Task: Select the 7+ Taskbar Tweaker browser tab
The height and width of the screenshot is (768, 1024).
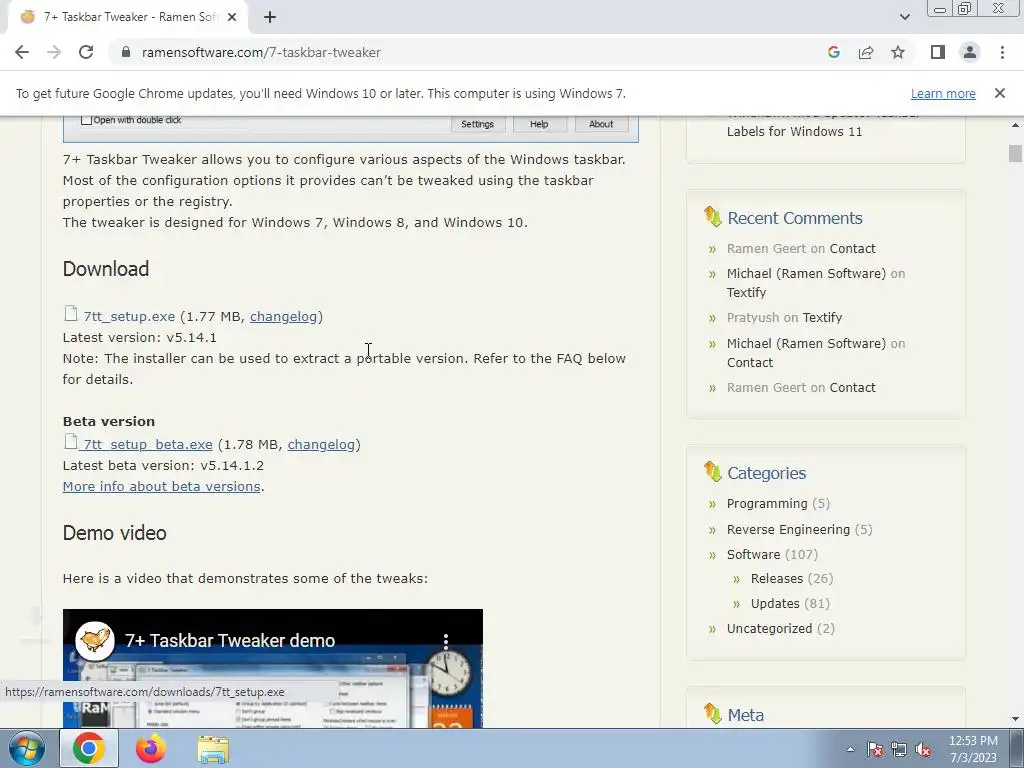Action: pyautogui.click(x=127, y=18)
